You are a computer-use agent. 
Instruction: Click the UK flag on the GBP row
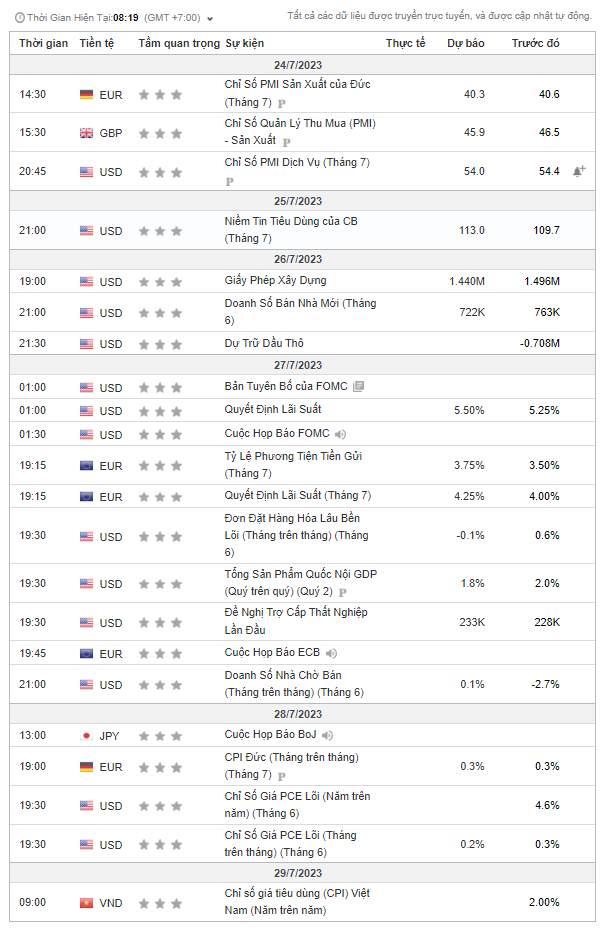coord(87,133)
